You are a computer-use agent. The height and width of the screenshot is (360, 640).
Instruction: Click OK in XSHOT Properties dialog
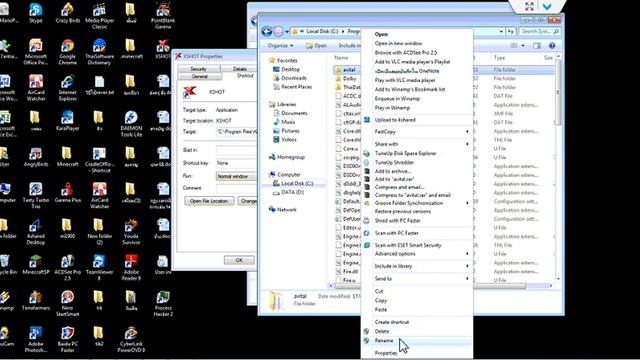click(239, 260)
